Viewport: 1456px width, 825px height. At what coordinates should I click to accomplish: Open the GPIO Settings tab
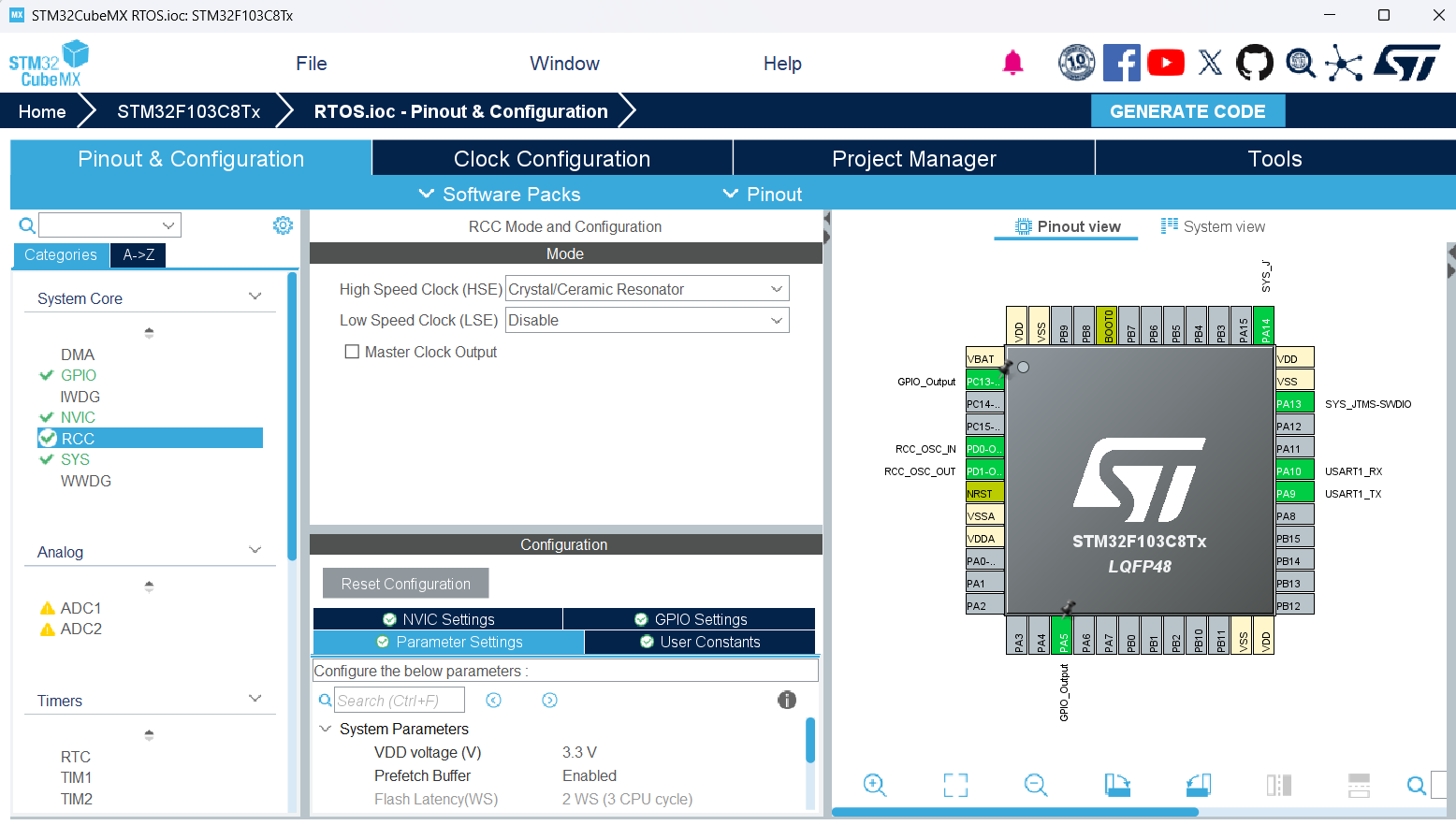click(690, 619)
